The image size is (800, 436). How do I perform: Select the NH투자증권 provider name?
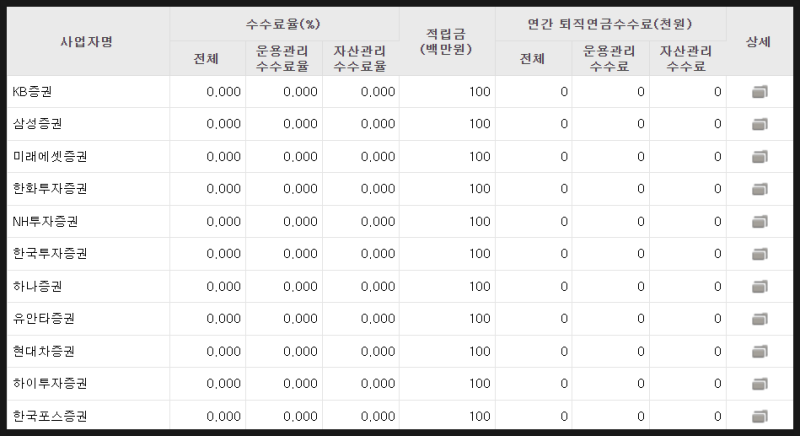click(x=45, y=221)
